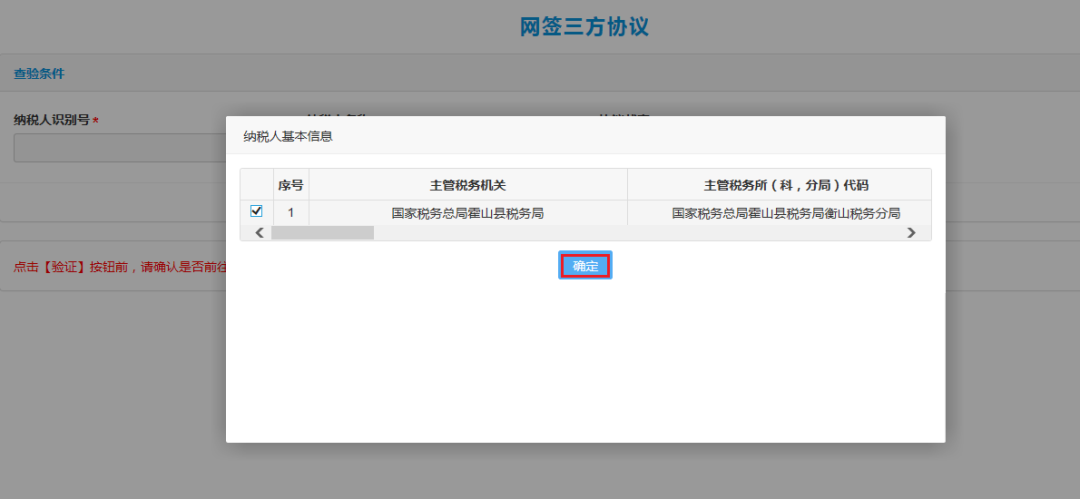Uncheck the checkbox in row 1
Image resolution: width=1080 pixels, height=499 pixels.
click(256, 211)
